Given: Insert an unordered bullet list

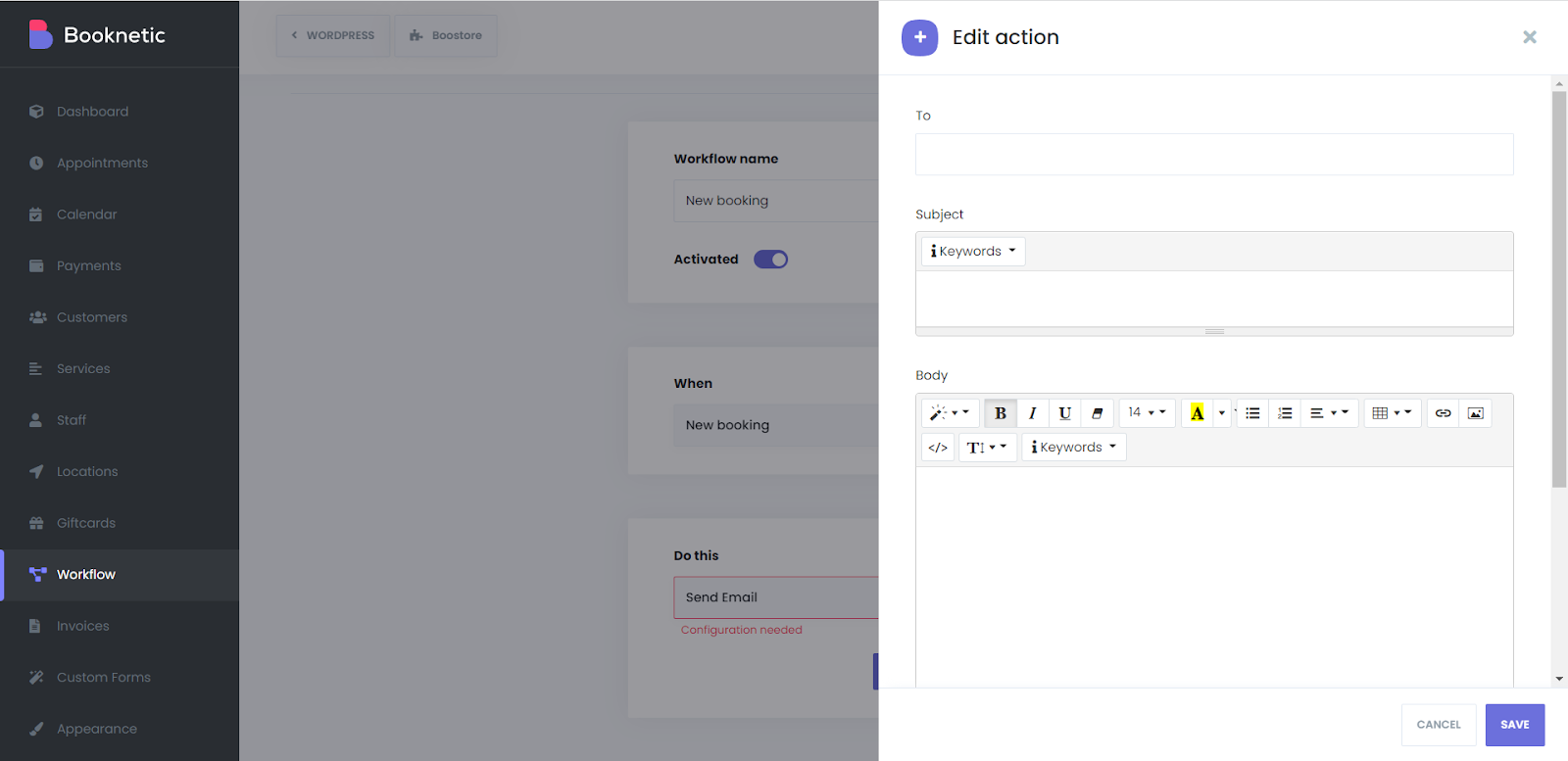Looking at the screenshot, I should pos(1252,413).
